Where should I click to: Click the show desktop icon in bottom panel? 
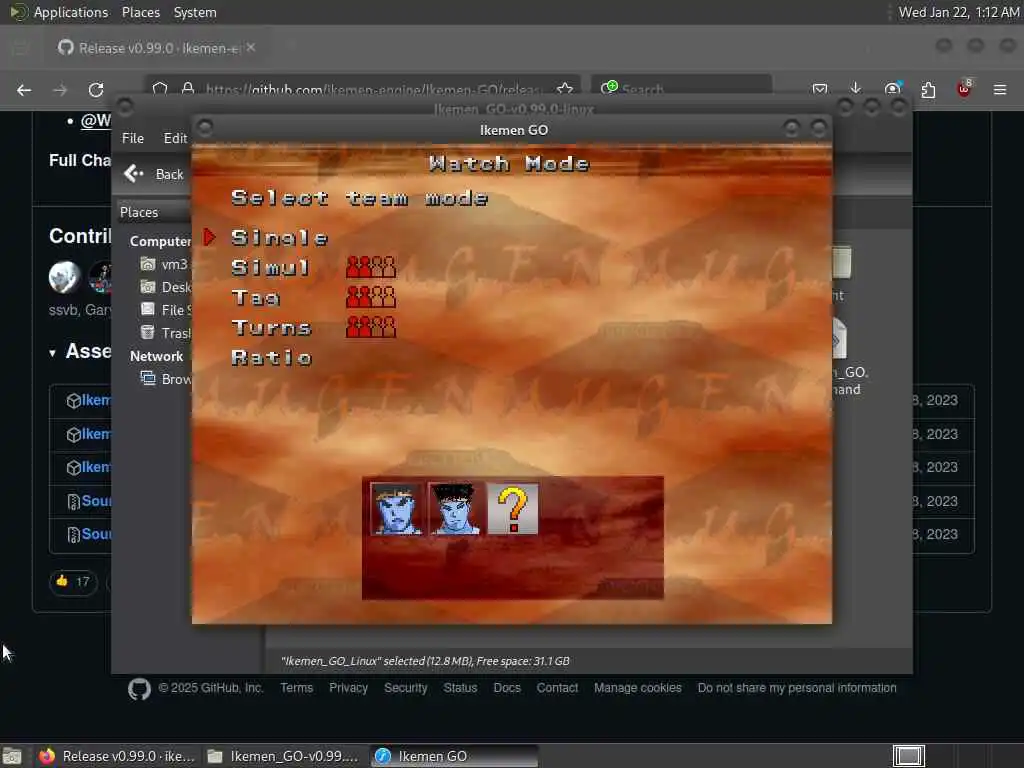pos(12,756)
